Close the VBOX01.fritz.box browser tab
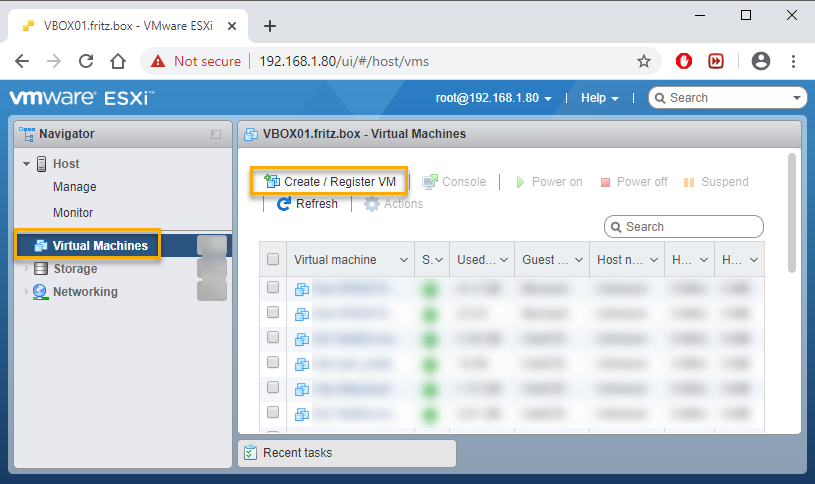This screenshot has height=484, width=815. click(232, 26)
